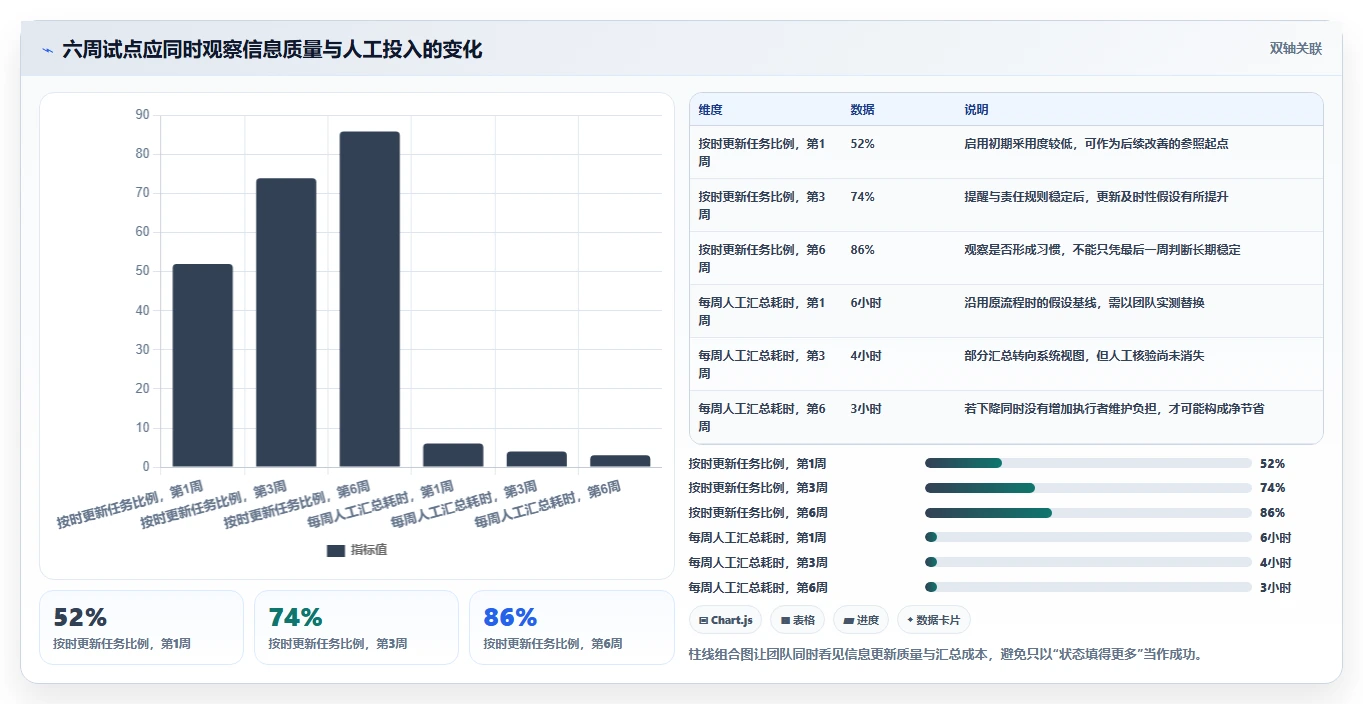Click the title 六周试点应同时观察信息质量

(272, 49)
